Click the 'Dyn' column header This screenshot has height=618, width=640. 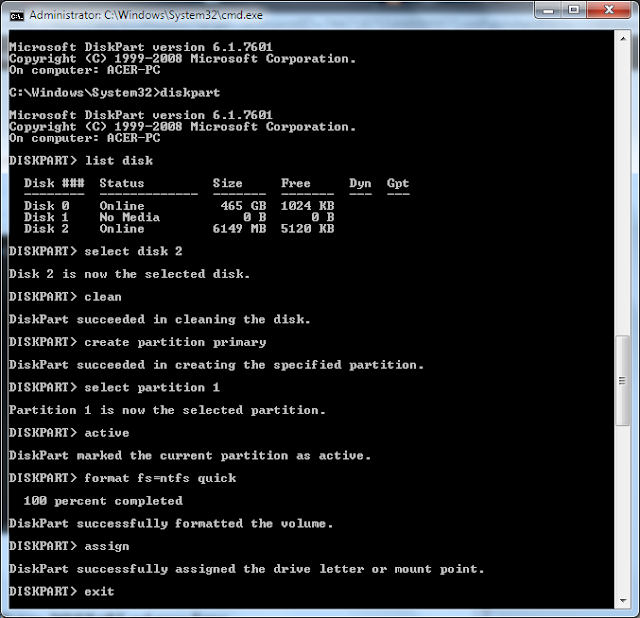360,184
